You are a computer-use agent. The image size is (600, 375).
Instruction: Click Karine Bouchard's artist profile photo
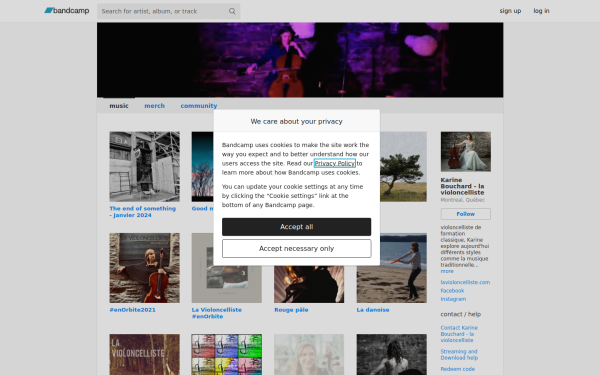pyautogui.click(x=466, y=152)
